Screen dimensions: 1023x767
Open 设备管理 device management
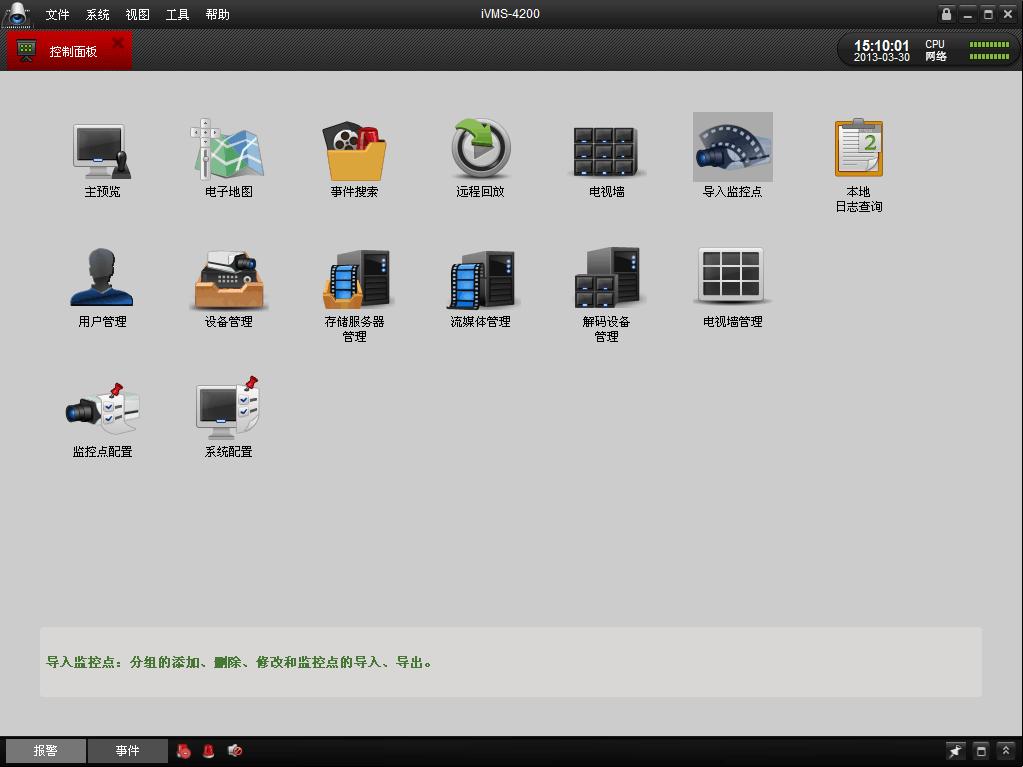228,280
